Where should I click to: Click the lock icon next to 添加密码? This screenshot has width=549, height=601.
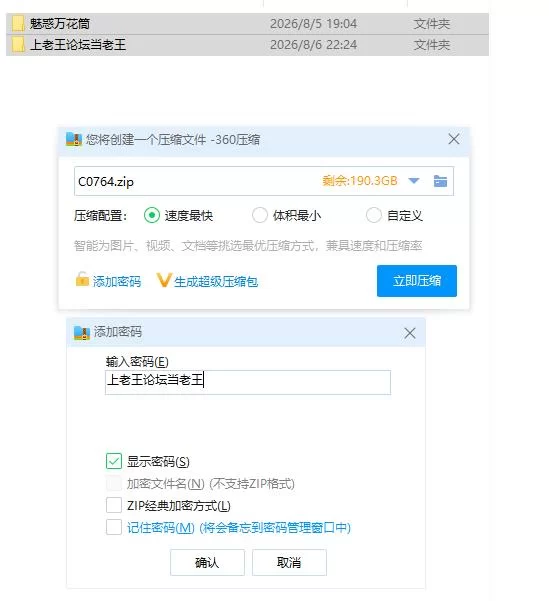point(82,279)
